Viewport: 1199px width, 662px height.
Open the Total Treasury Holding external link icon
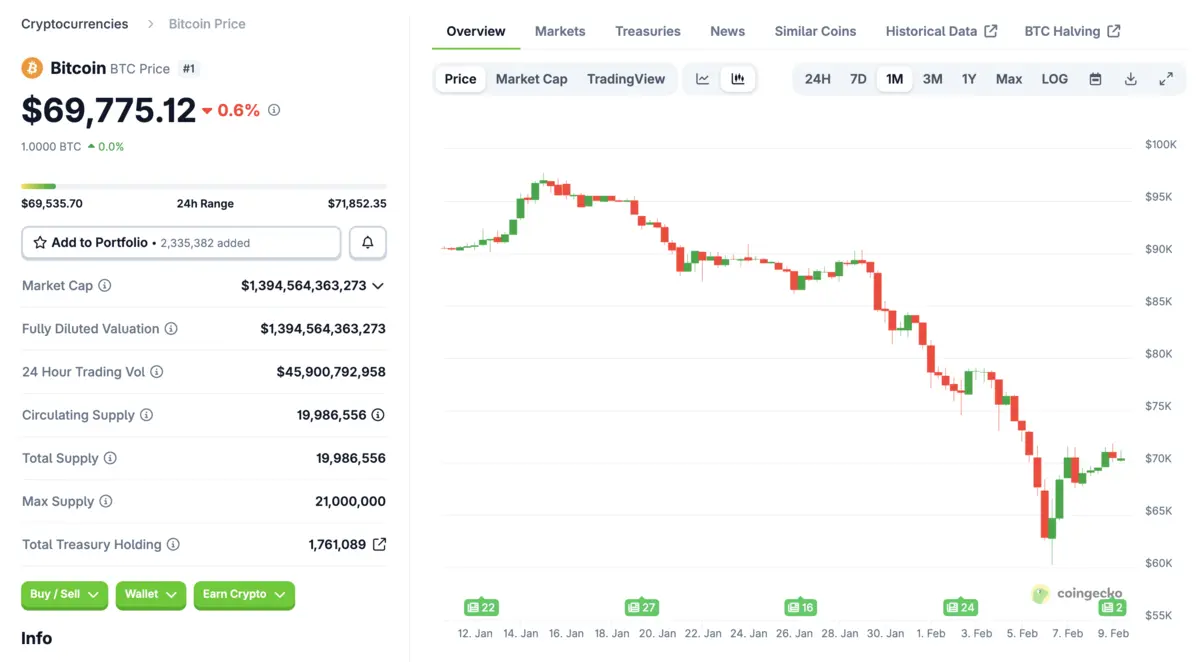(x=379, y=545)
